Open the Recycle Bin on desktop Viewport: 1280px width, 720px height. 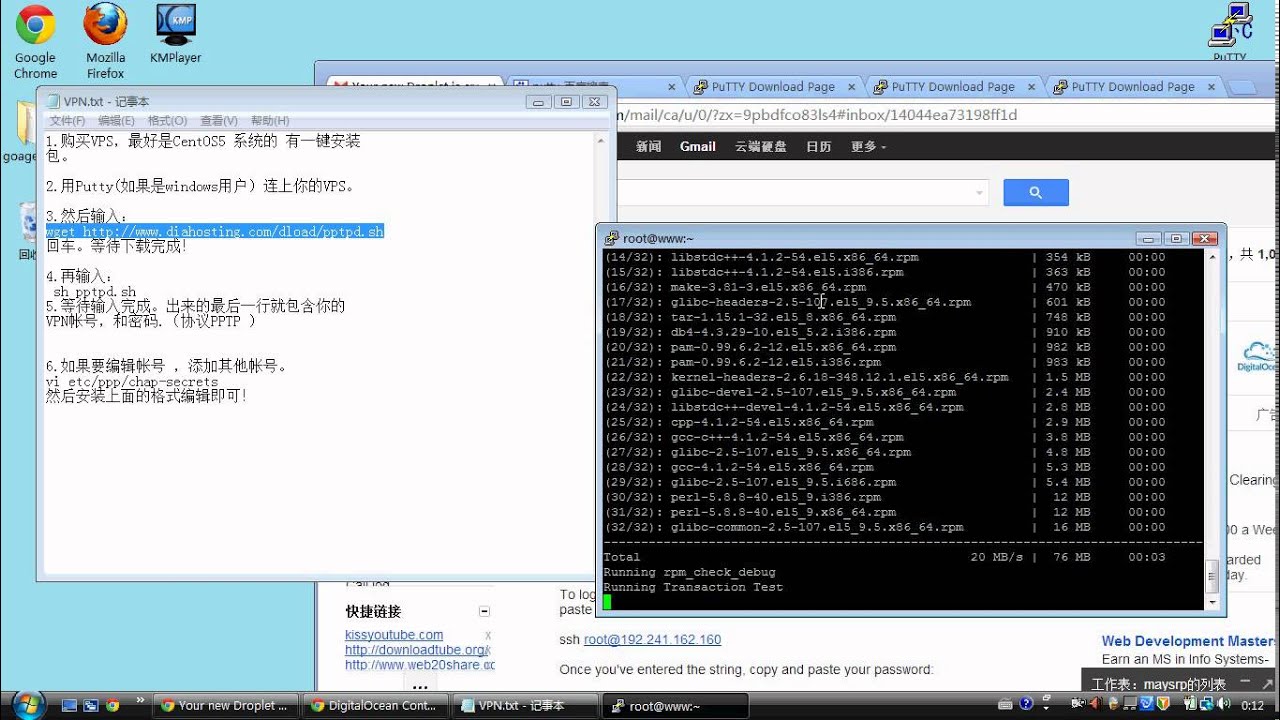point(27,230)
